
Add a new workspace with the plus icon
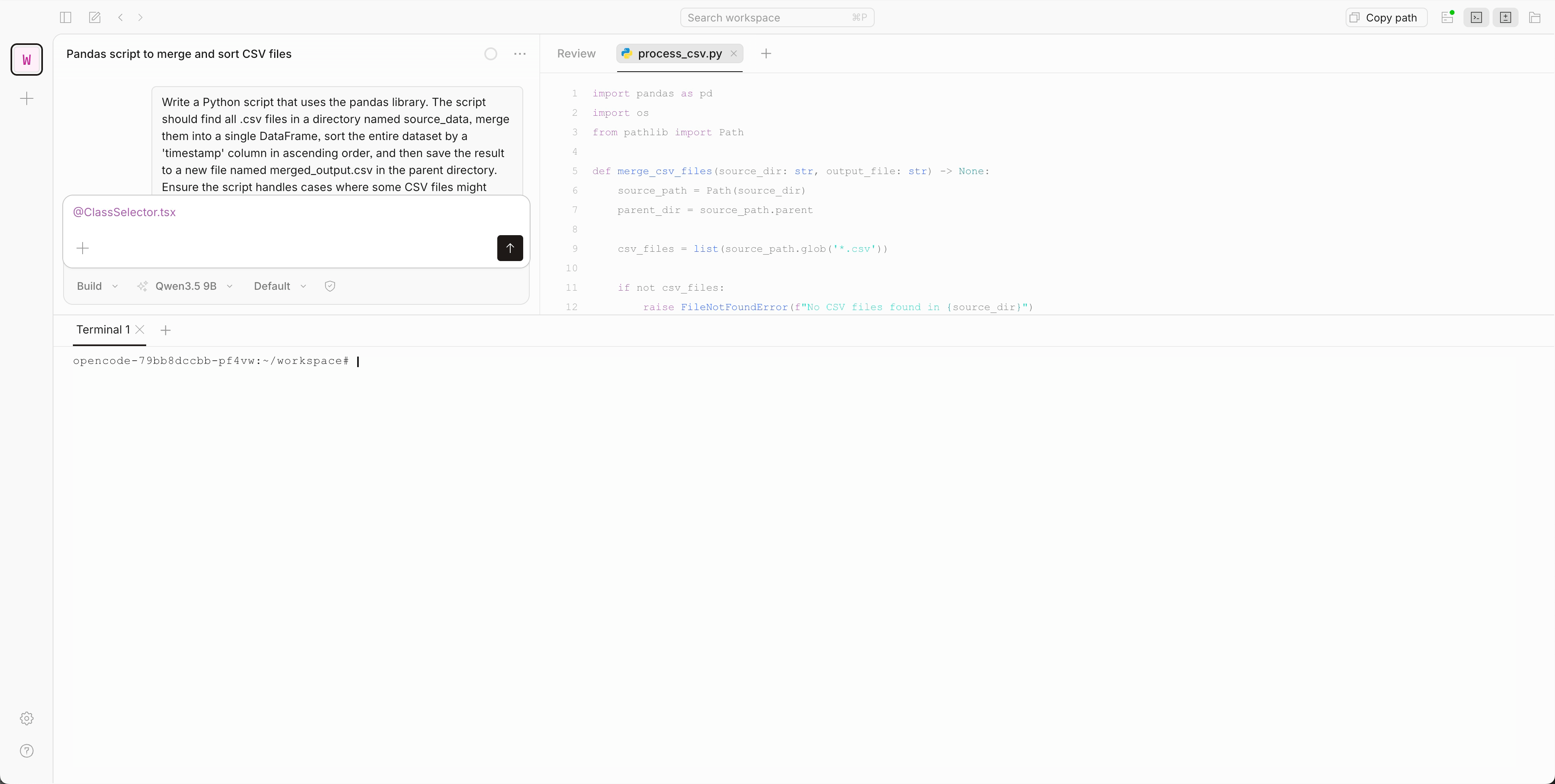(26, 98)
